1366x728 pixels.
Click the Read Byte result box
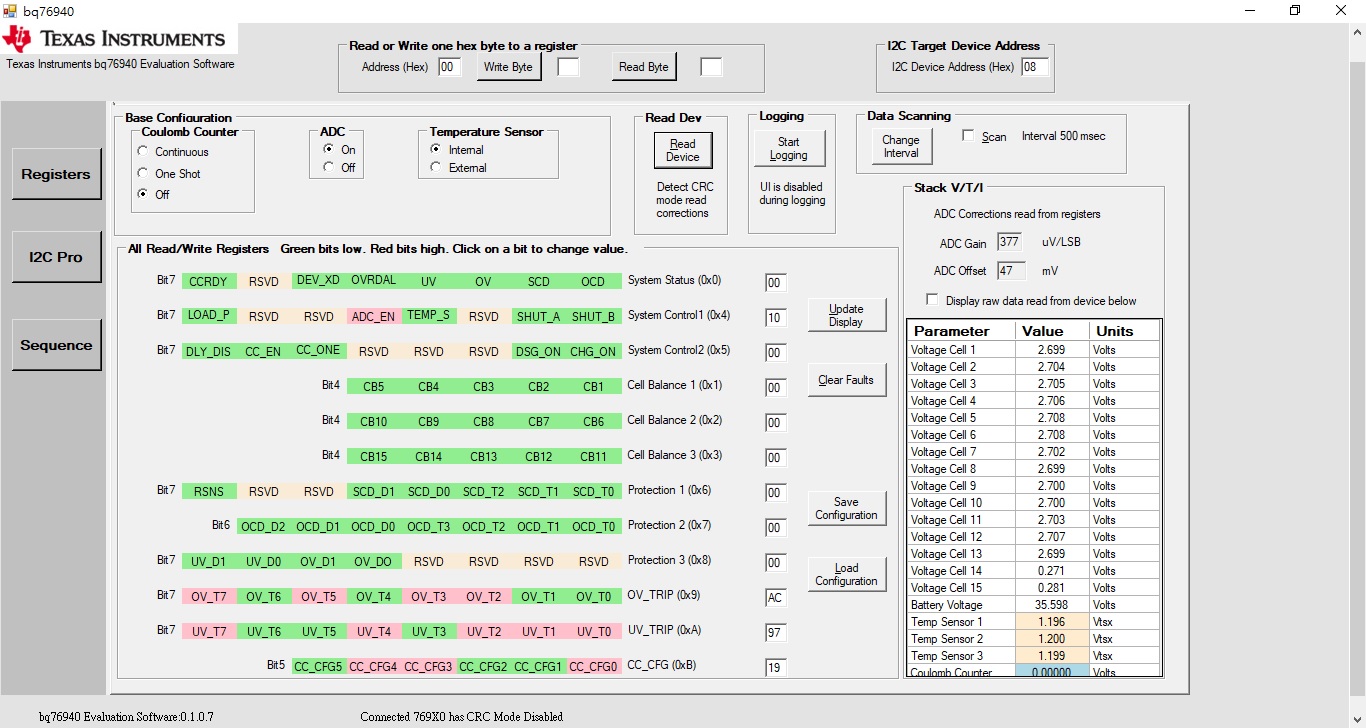pyautogui.click(x=711, y=67)
